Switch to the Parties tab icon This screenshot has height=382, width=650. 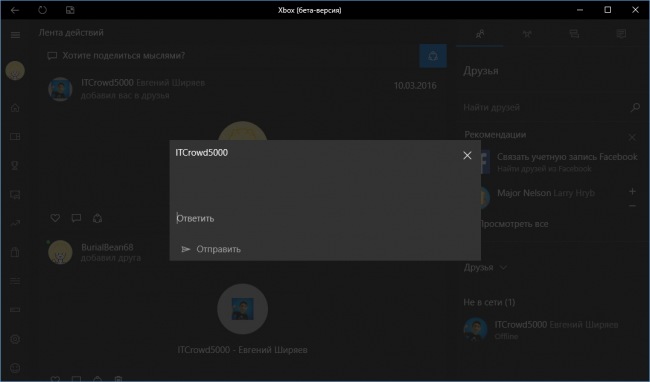click(527, 34)
